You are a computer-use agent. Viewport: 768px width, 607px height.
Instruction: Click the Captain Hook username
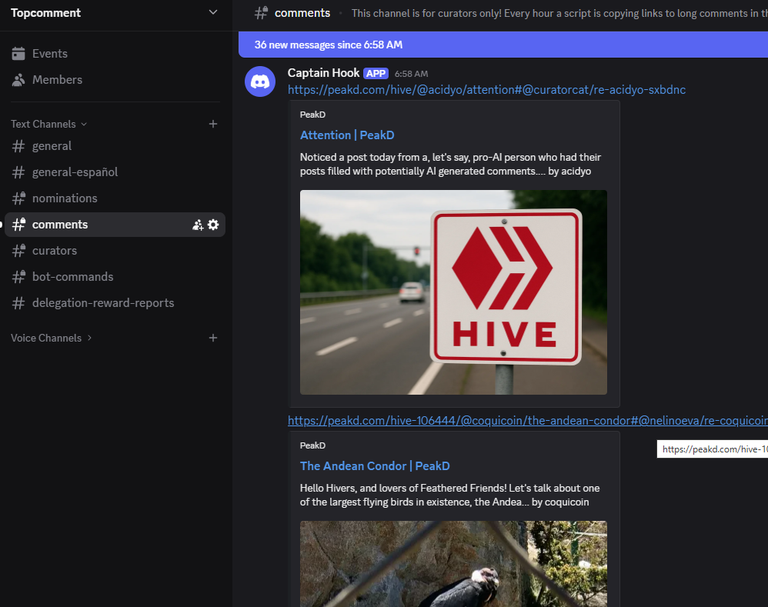tap(323, 73)
